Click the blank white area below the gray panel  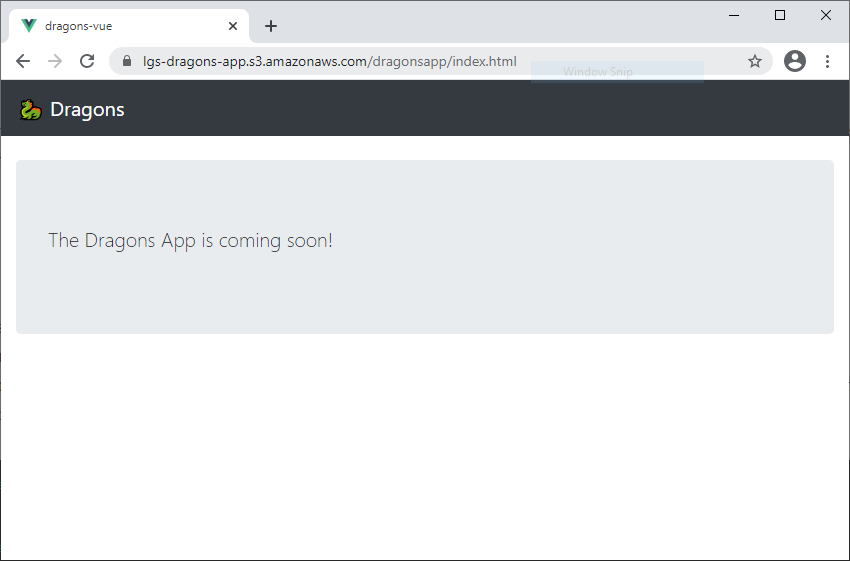click(x=425, y=450)
